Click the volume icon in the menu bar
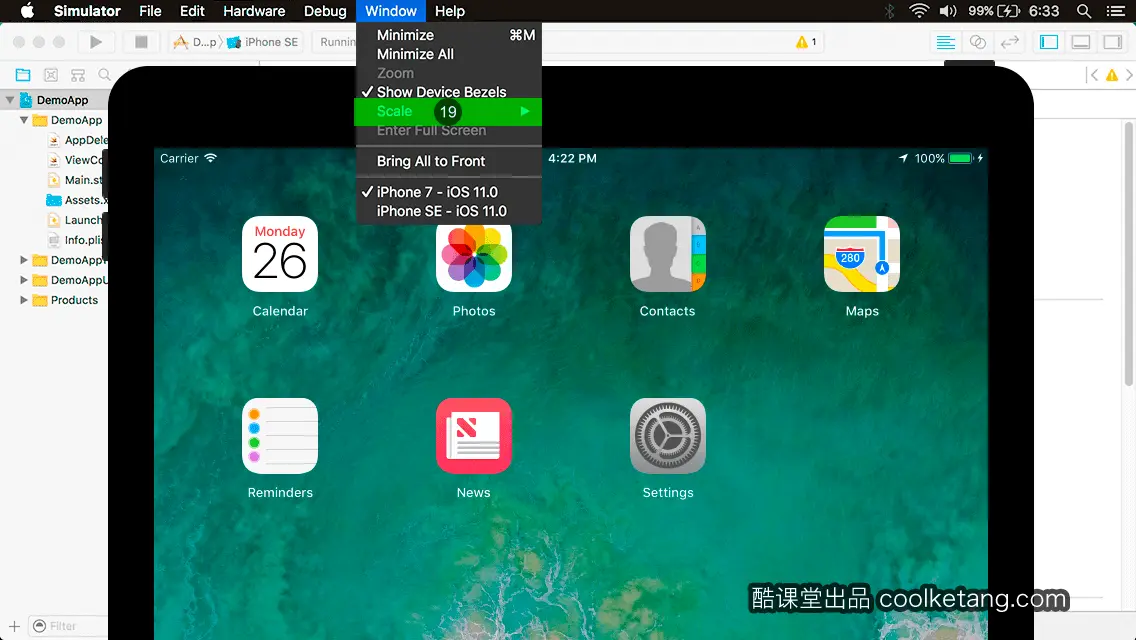The width and height of the screenshot is (1136, 640). pos(948,11)
